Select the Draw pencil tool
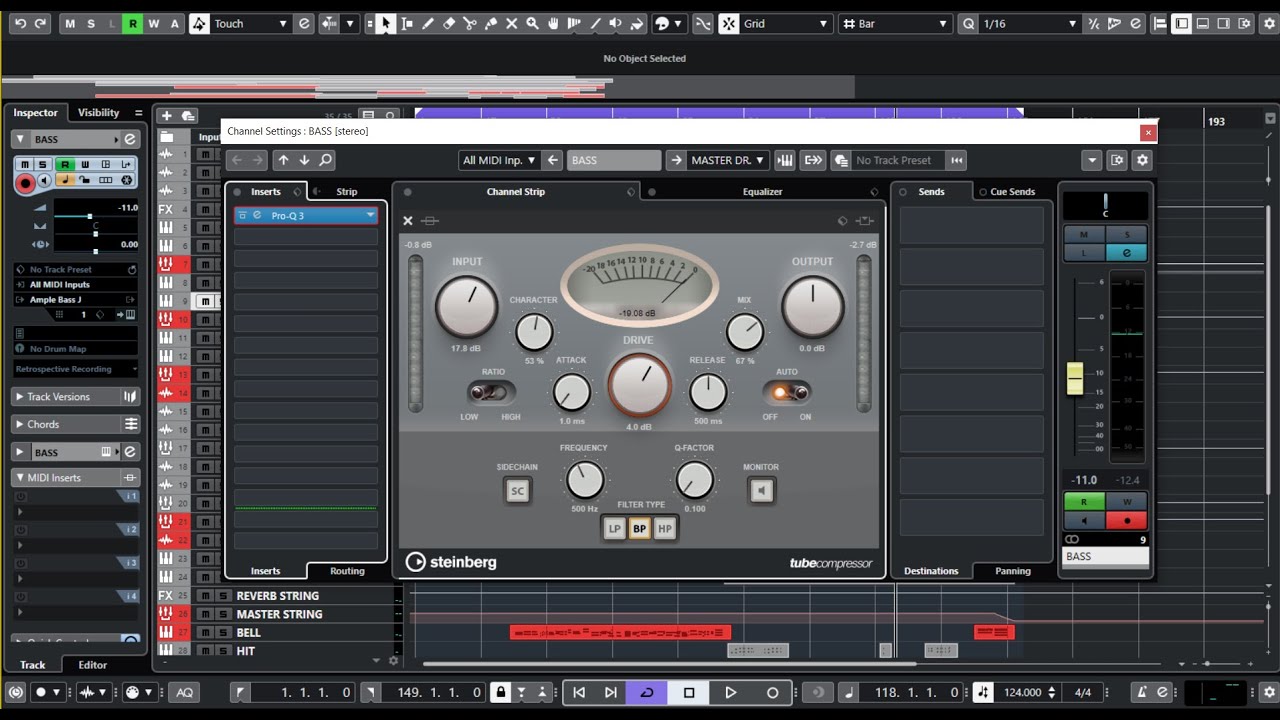The image size is (1280, 720). pos(428,24)
